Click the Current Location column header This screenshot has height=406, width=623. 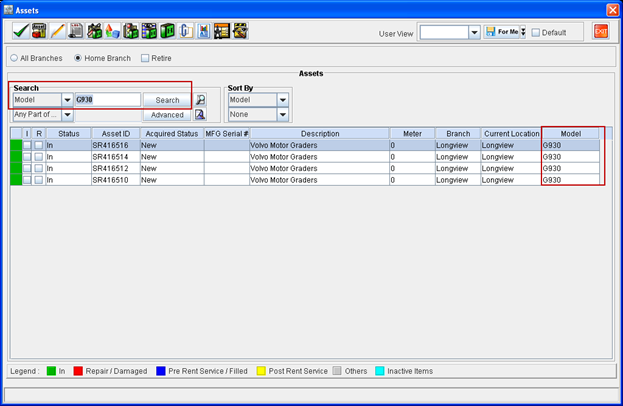click(511, 134)
